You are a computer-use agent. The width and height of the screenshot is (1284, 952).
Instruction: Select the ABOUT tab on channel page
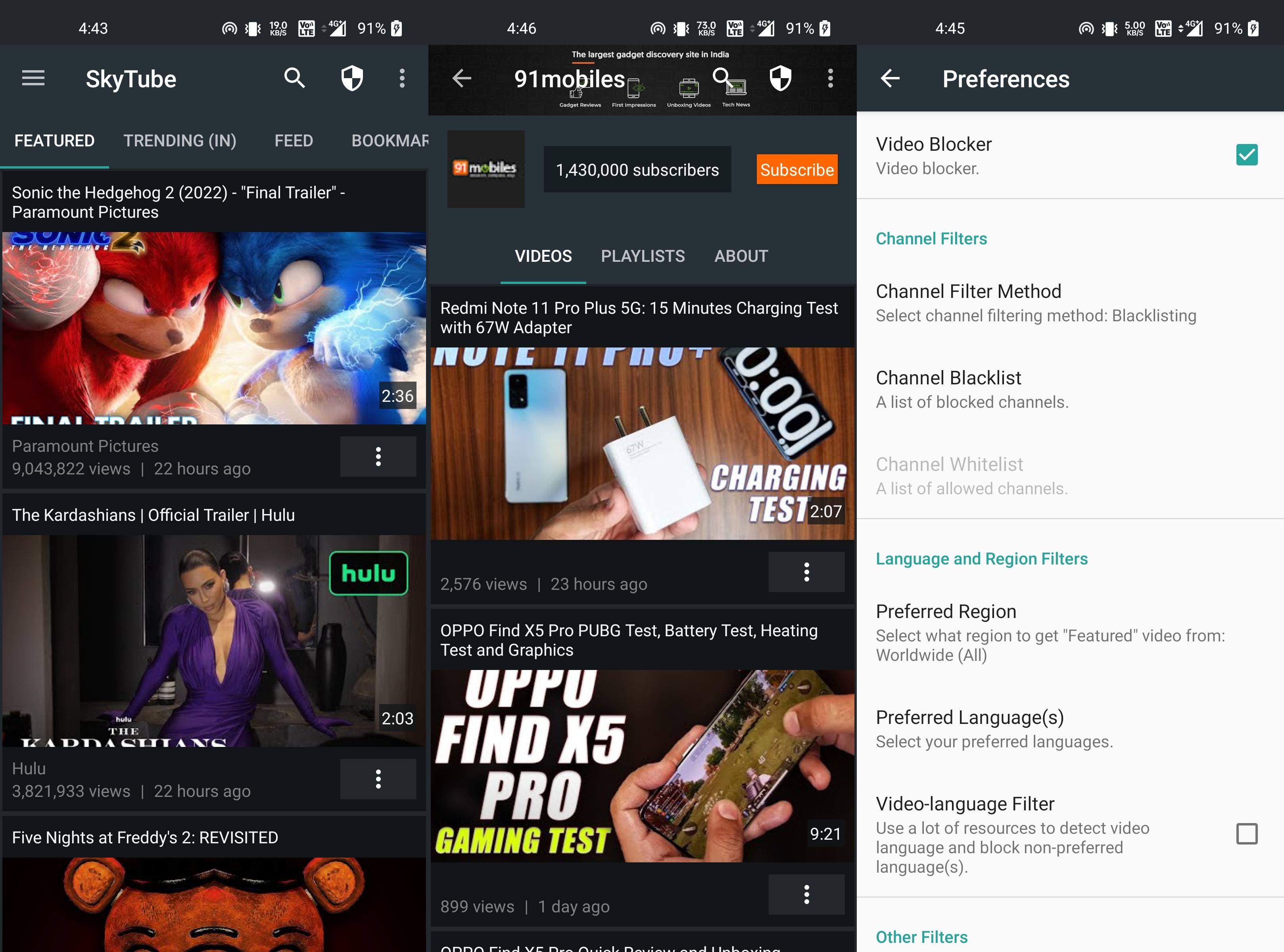point(741,256)
